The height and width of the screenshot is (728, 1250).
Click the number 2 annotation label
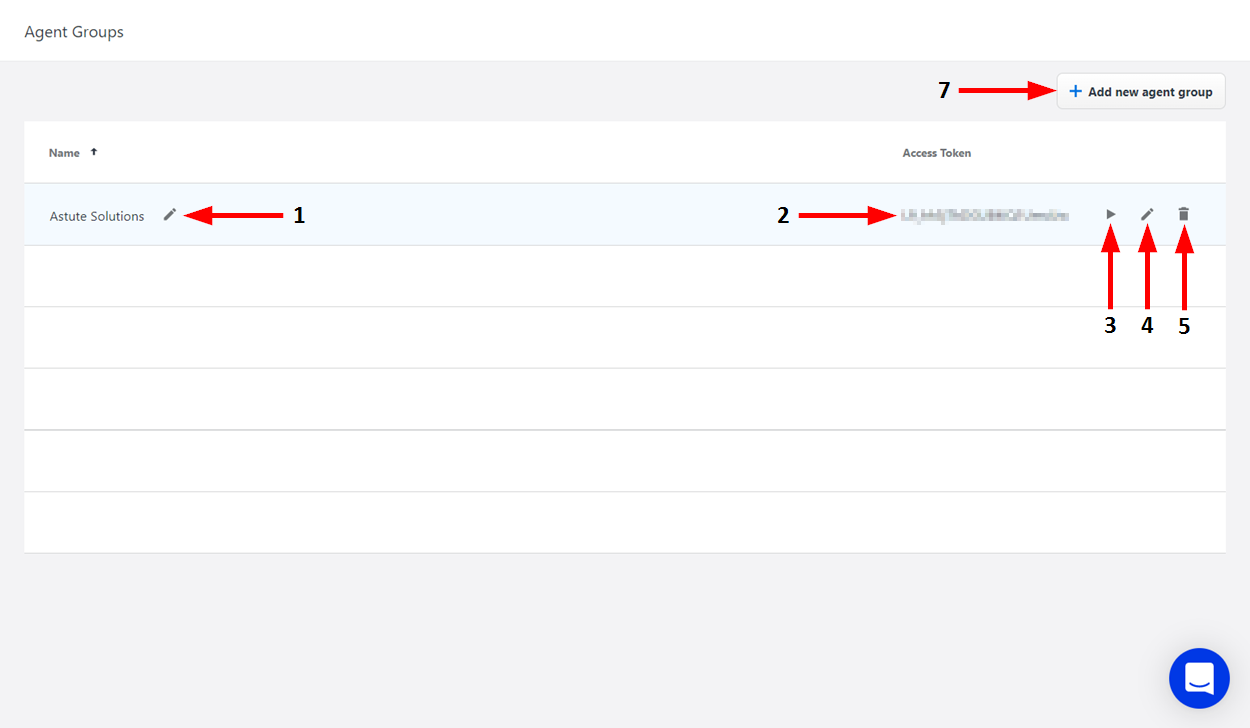[x=783, y=215]
